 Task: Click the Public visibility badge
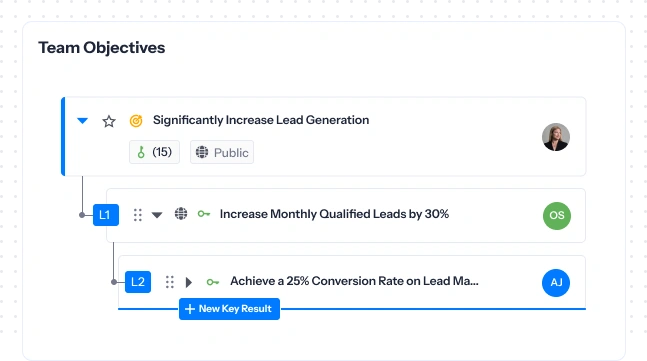pos(222,152)
